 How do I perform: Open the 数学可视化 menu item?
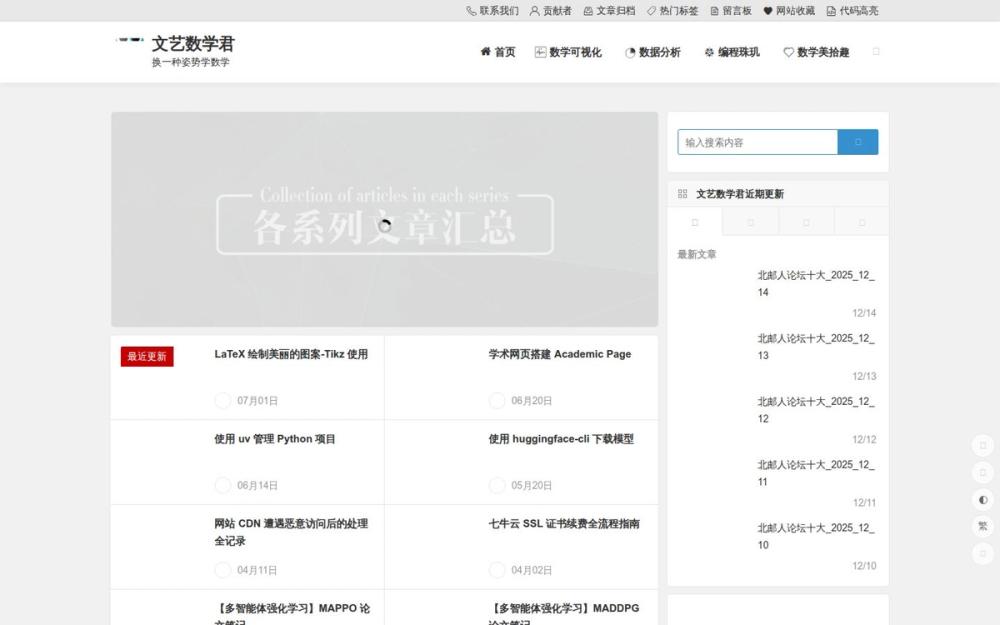pos(568,52)
